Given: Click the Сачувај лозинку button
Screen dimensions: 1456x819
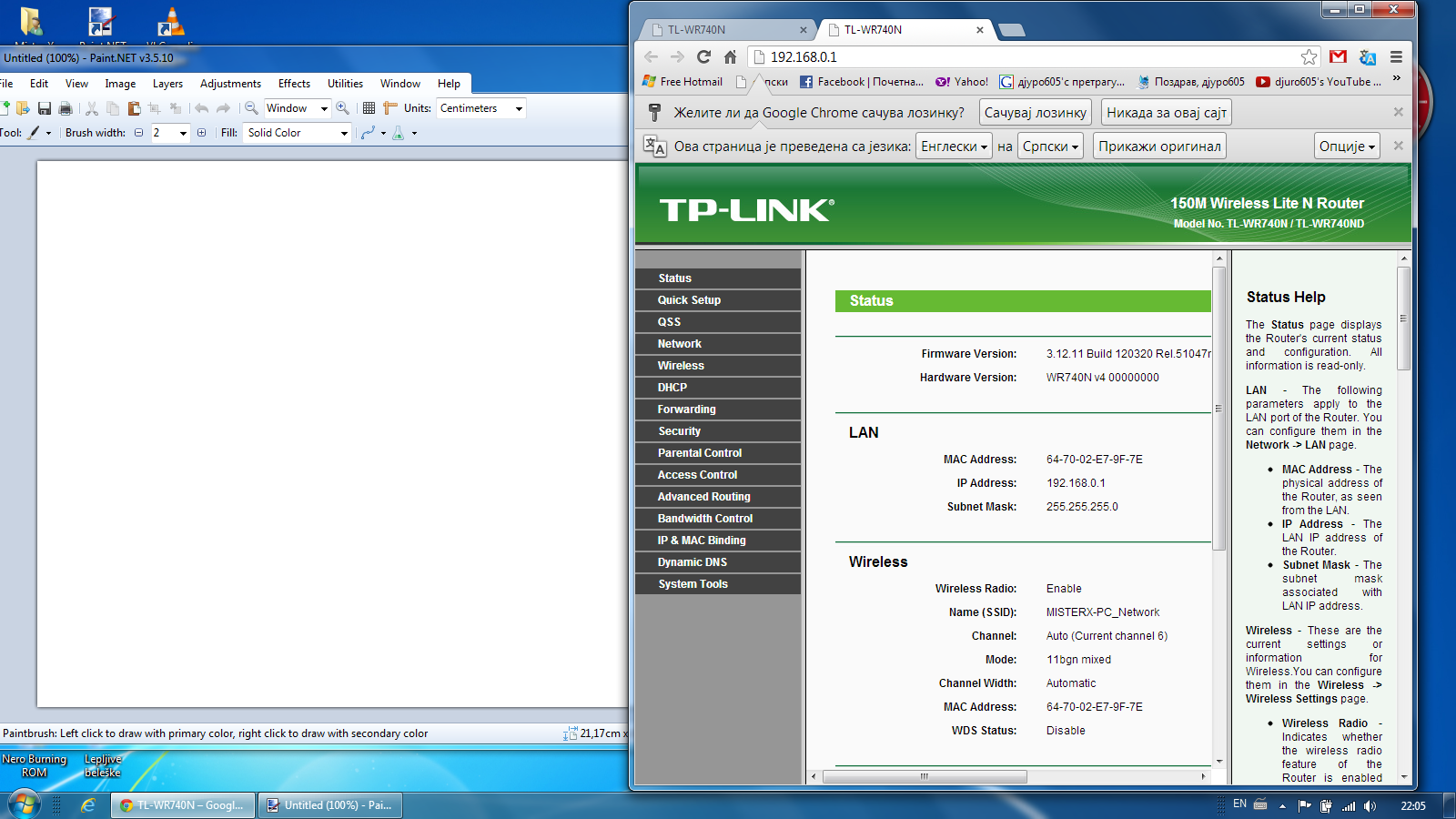Looking at the screenshot, I should click(1036, 113).
